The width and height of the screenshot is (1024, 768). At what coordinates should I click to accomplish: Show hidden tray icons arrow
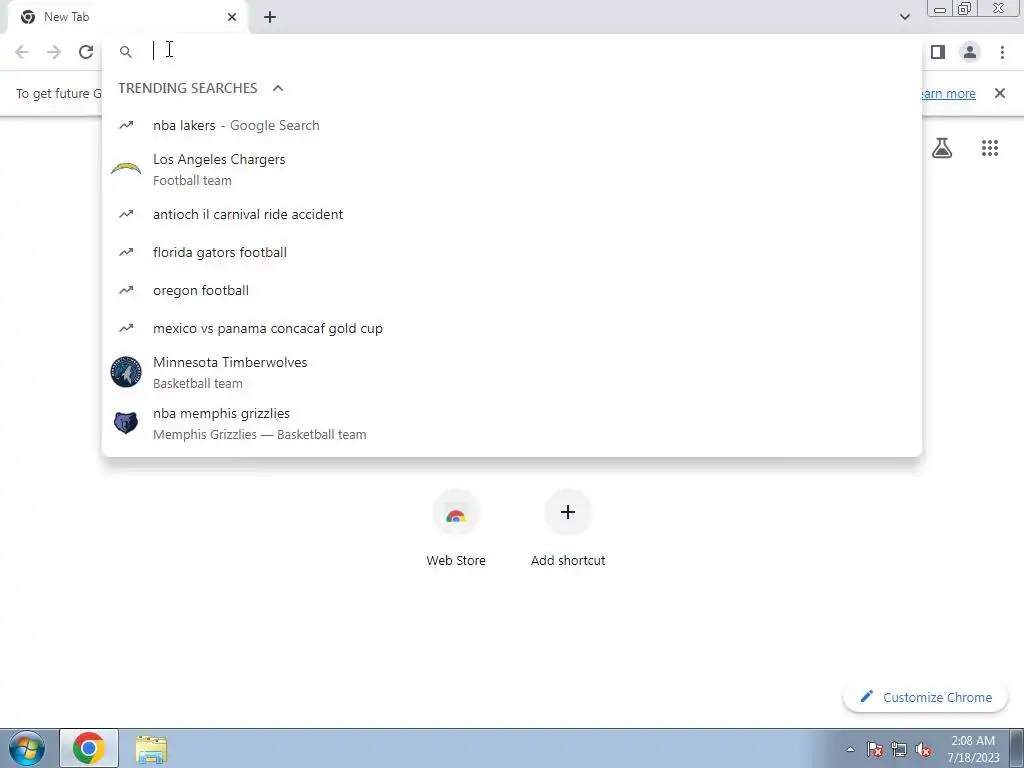(x=850, y=749)
